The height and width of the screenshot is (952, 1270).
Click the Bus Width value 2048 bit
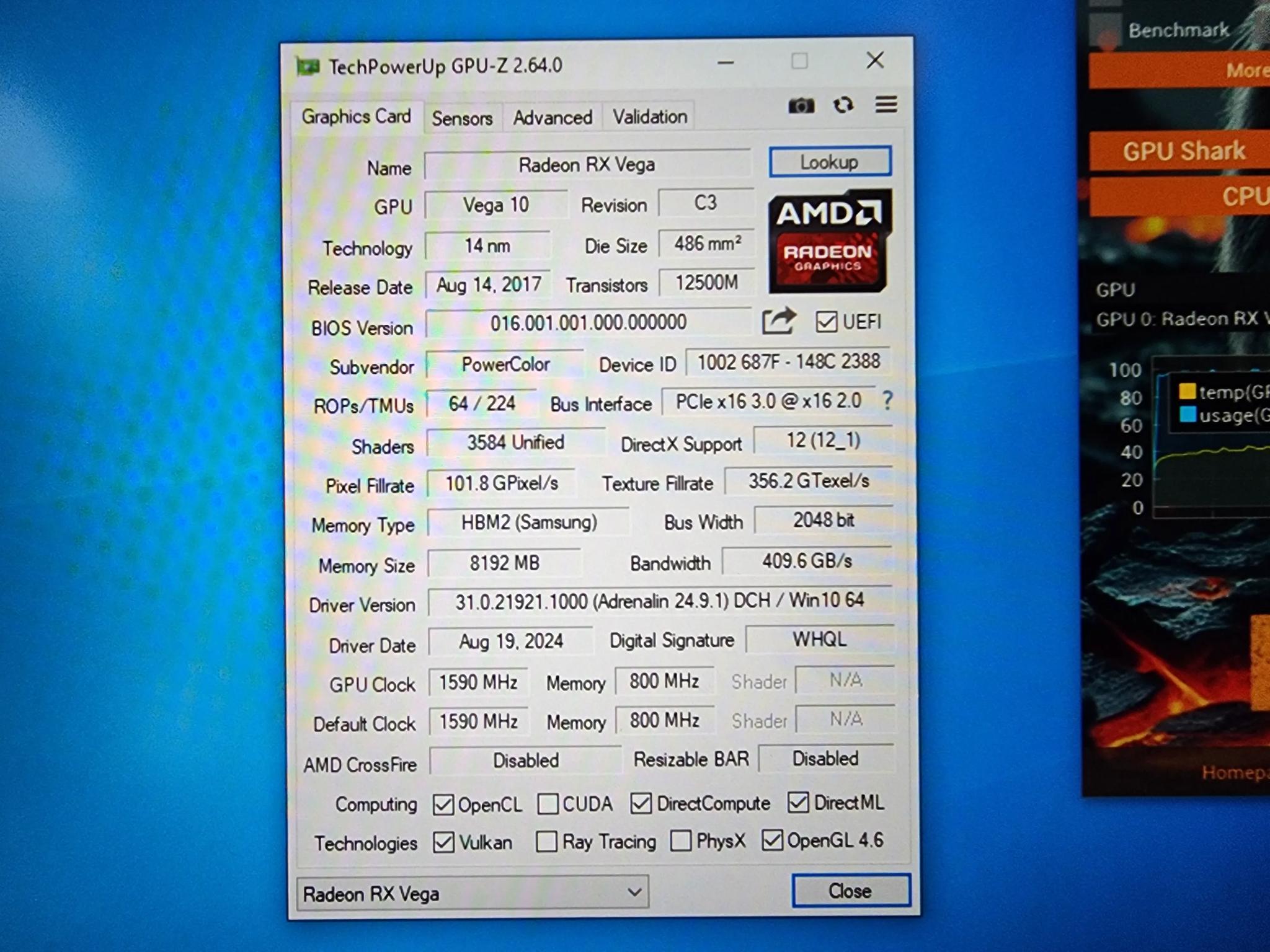824,520
